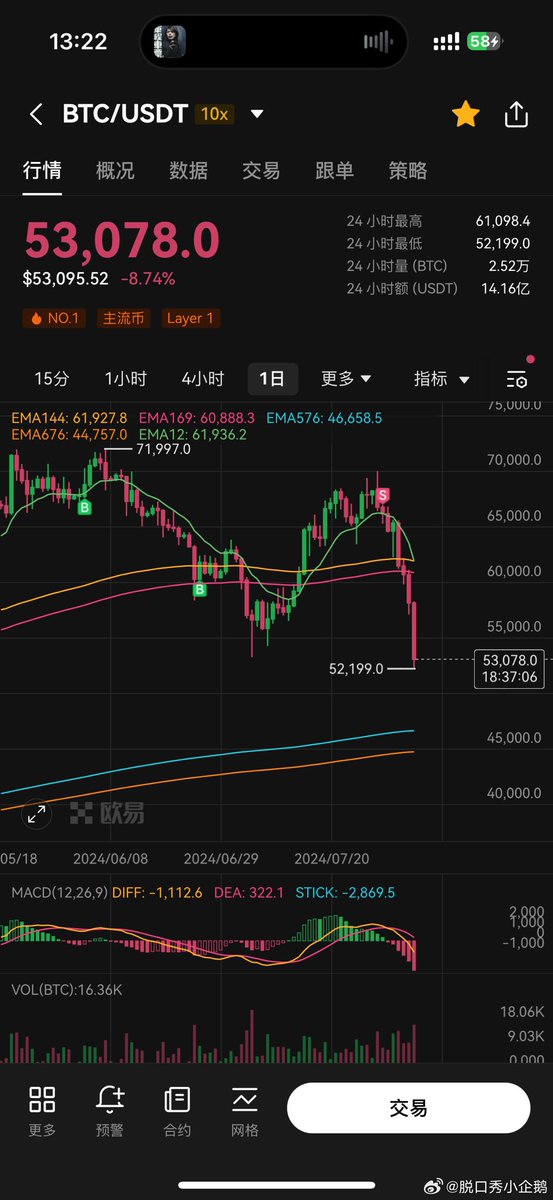
Task: Switch to the 数据 tab
Action: [188, 171]
